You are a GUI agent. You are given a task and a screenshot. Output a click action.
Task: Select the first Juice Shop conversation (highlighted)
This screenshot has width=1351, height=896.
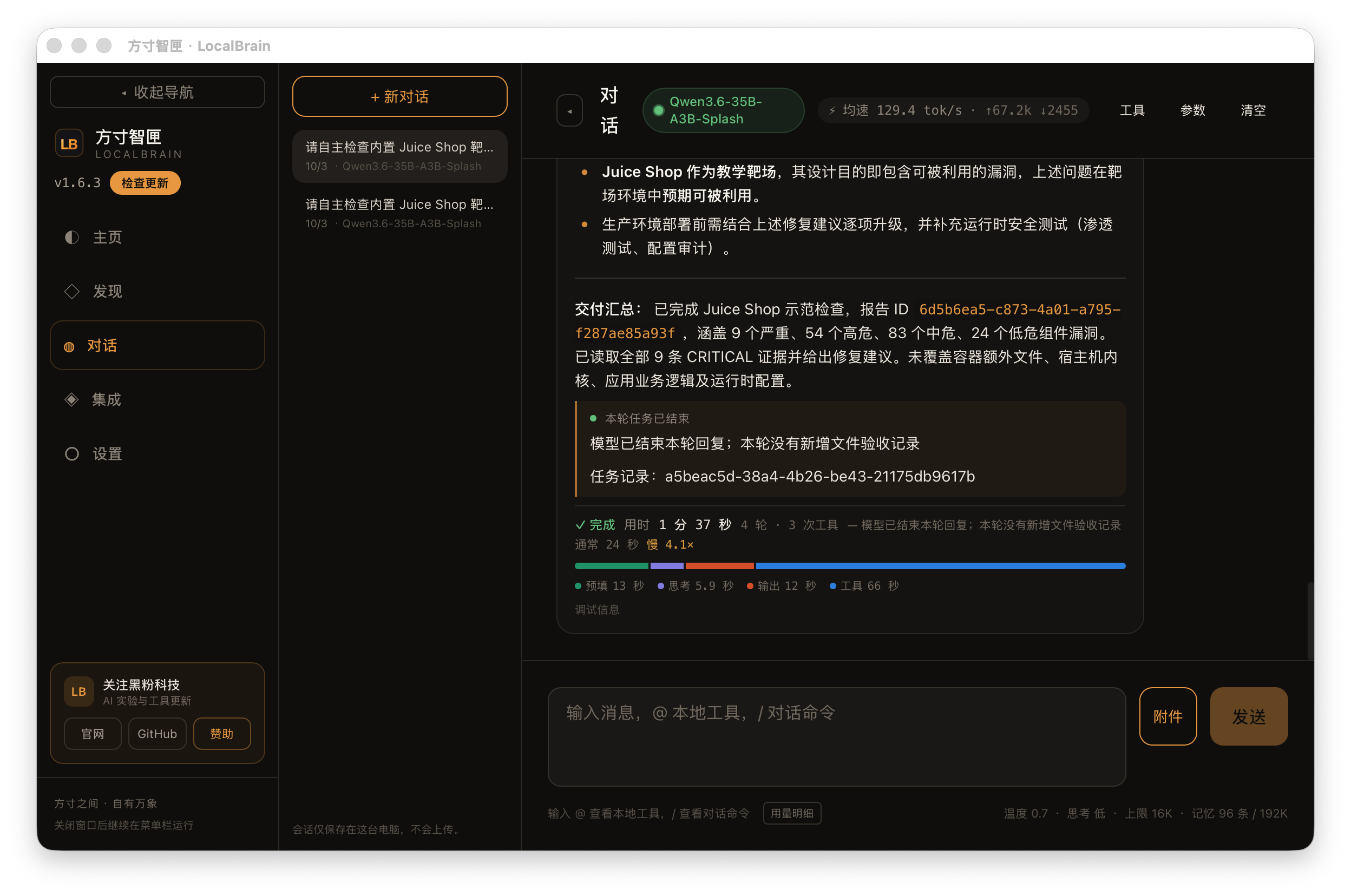399,156
